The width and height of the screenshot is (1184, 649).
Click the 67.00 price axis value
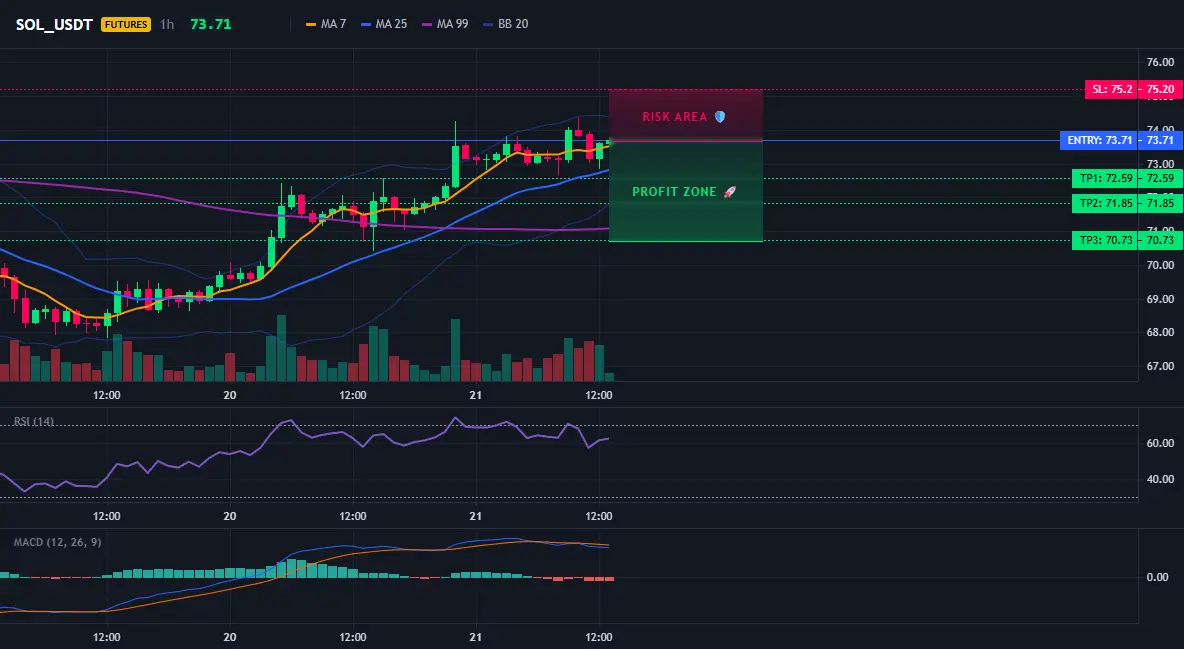pos(1161,366)
